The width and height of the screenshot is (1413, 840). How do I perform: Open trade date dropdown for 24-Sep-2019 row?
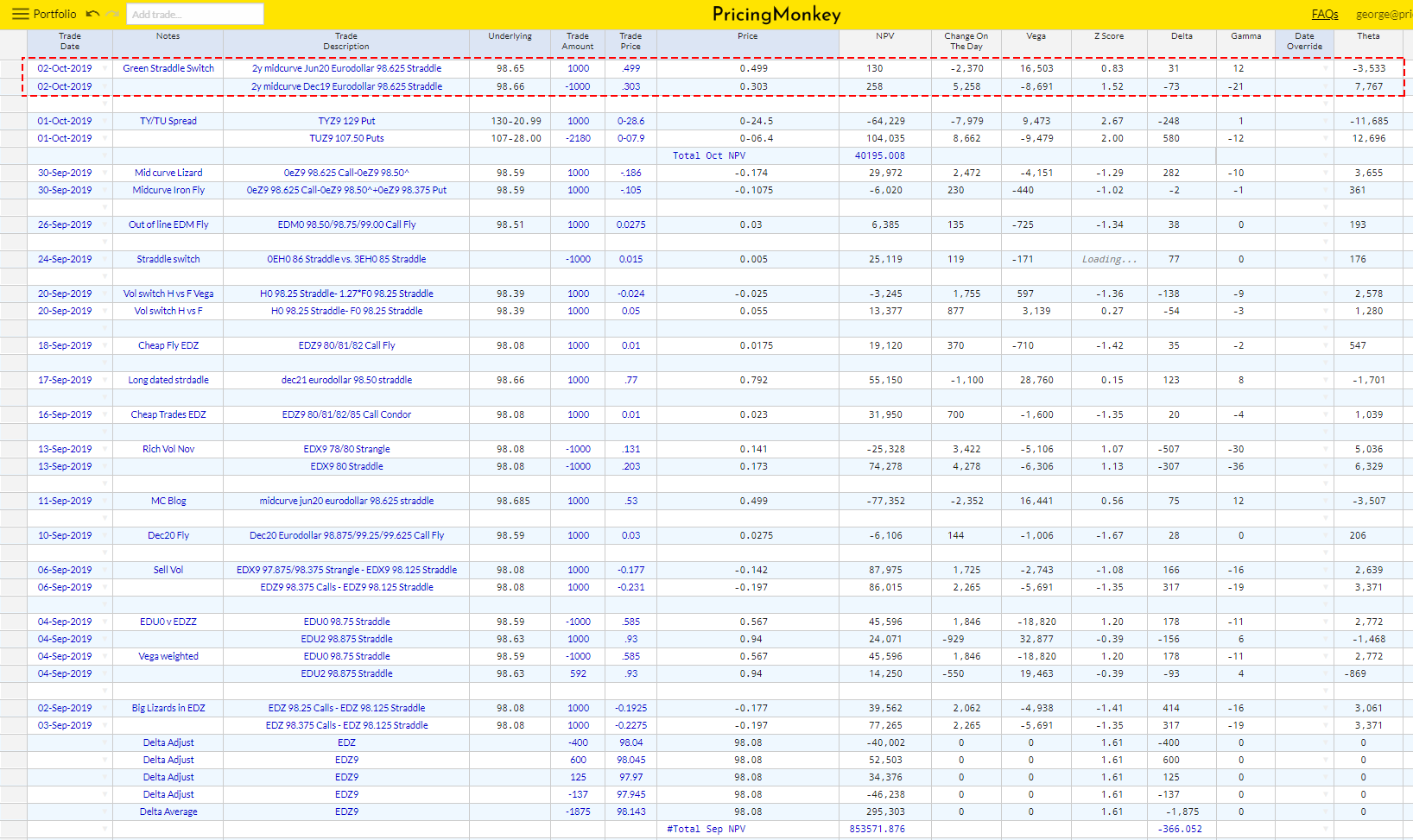coord(105,259)
